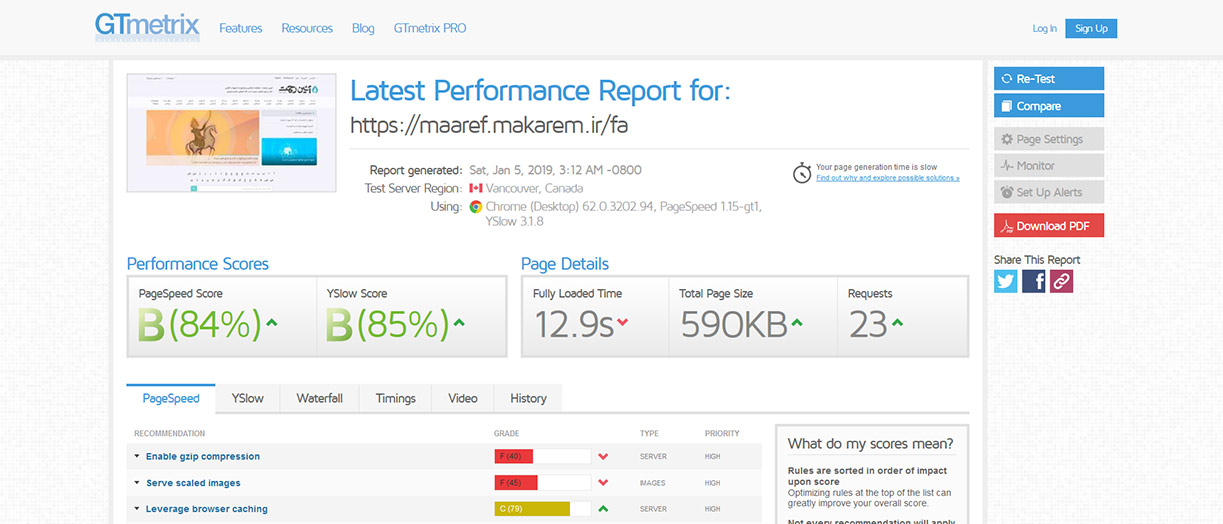Click the Compare button
Viewport: 1223px width, 524px height.
coord(1049,106)
